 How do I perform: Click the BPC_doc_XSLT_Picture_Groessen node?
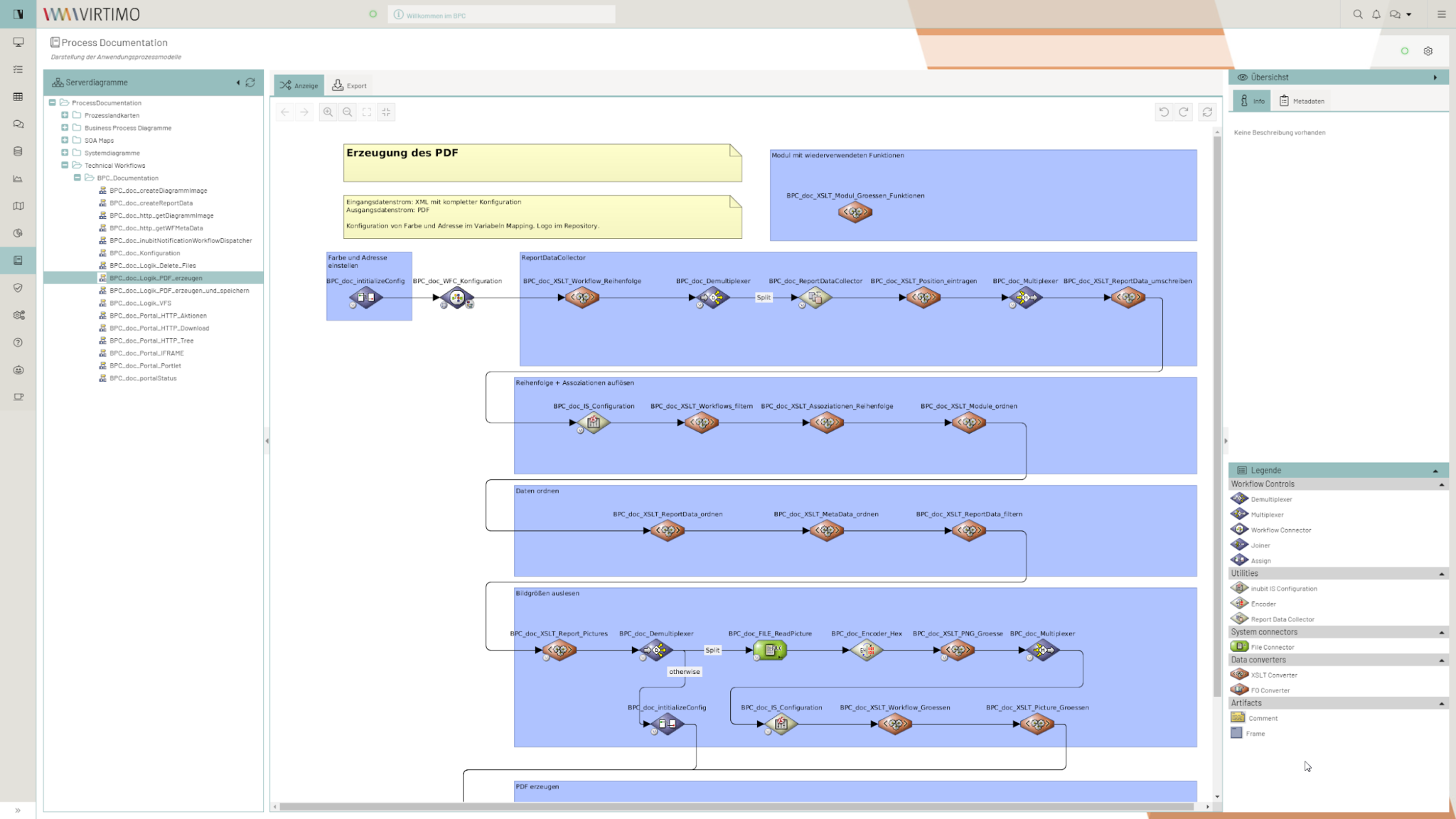[x=1037, y=724]
